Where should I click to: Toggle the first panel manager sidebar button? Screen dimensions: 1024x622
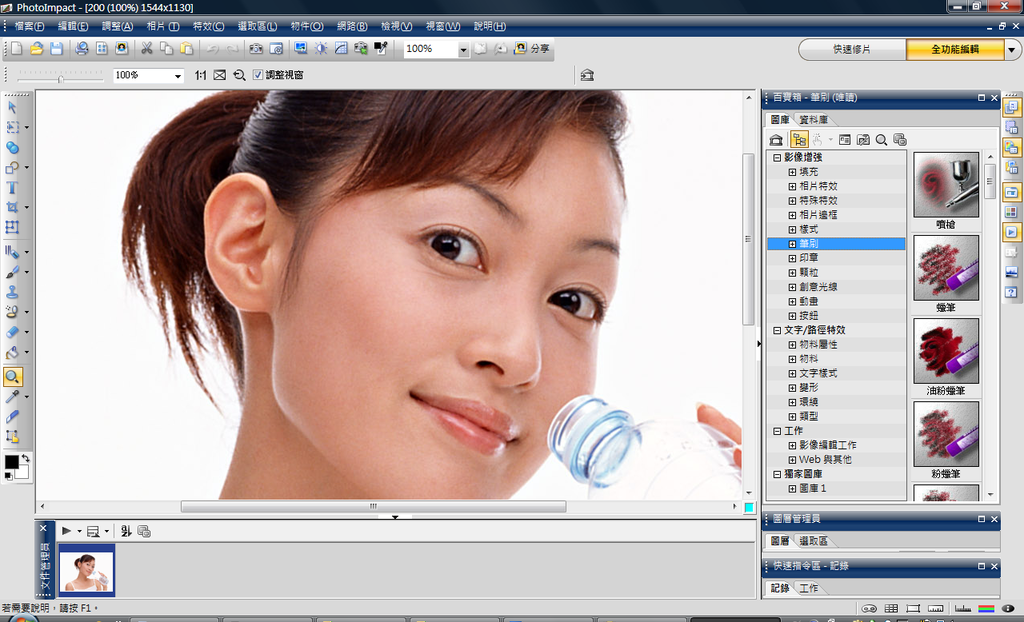coord(1011,107)
